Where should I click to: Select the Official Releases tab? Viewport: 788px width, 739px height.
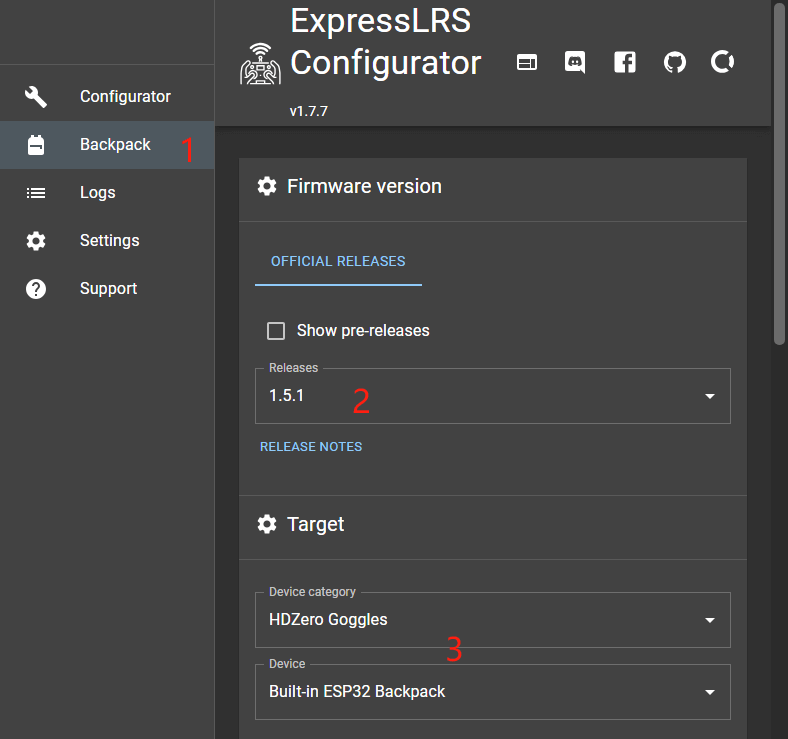coord(338,261)
